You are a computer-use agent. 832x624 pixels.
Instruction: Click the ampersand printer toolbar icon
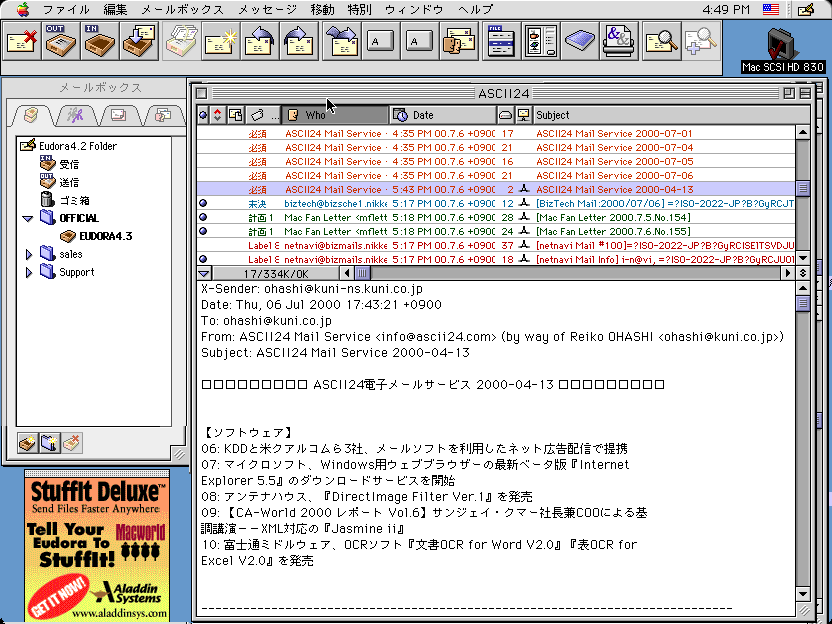pyautogui.click(x=618, y=41)
